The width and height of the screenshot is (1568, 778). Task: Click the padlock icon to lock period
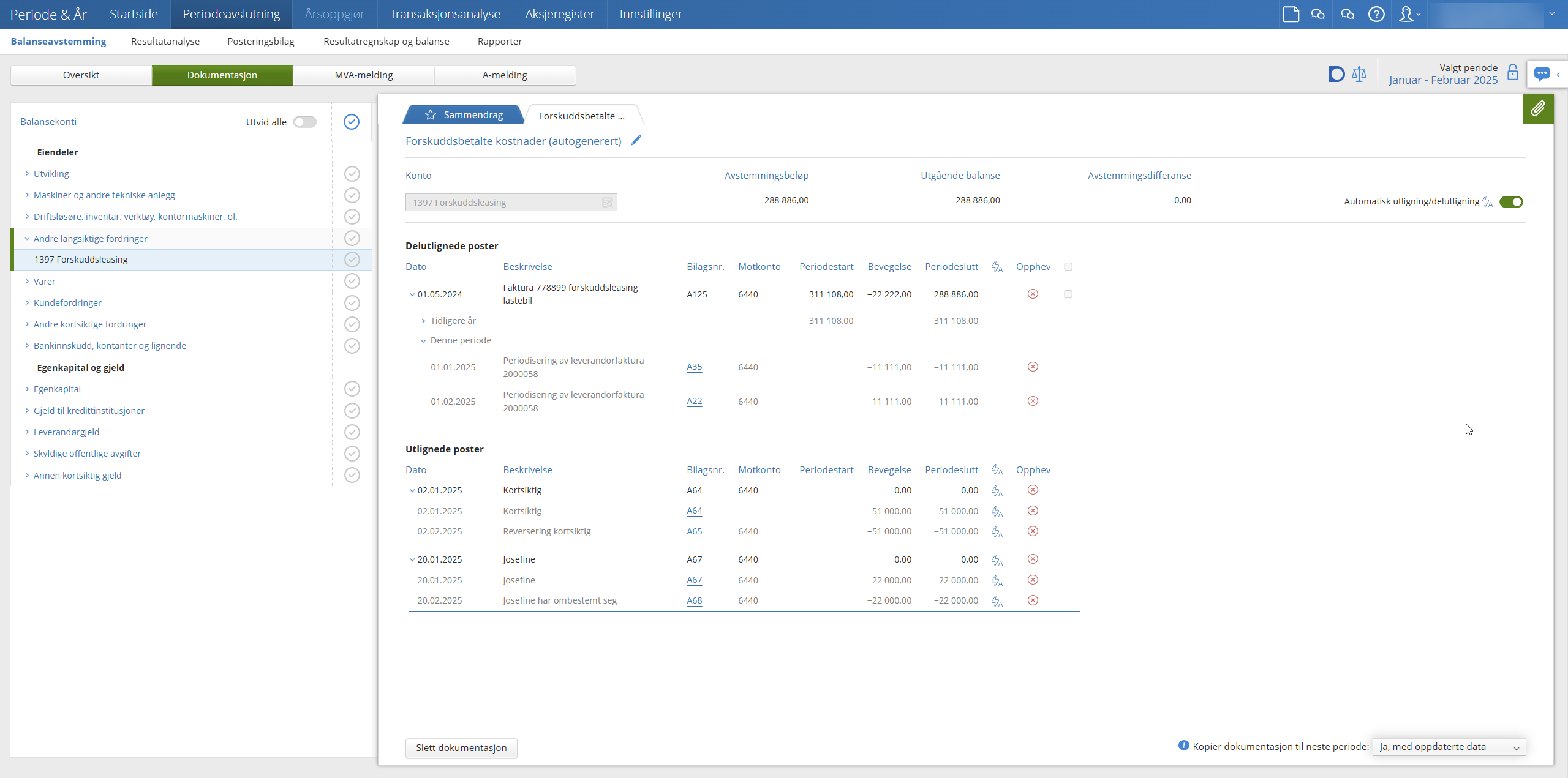click(1512, 73)
